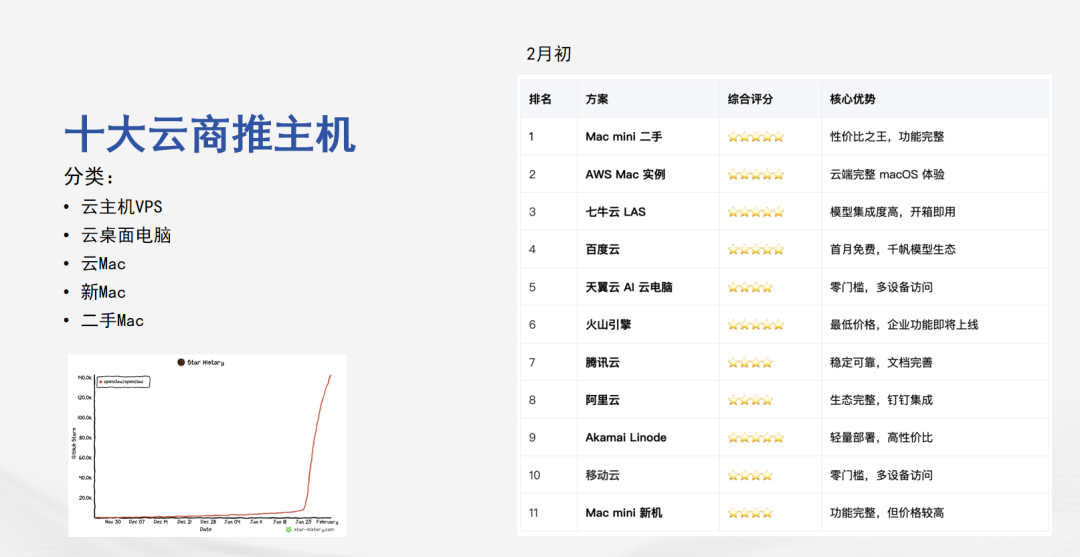The width and height of the screenshot is (1080, 557).
Task: Select the openclaw/openclaw chart legend
Action: pyautogui.click(x=124, y=381)
